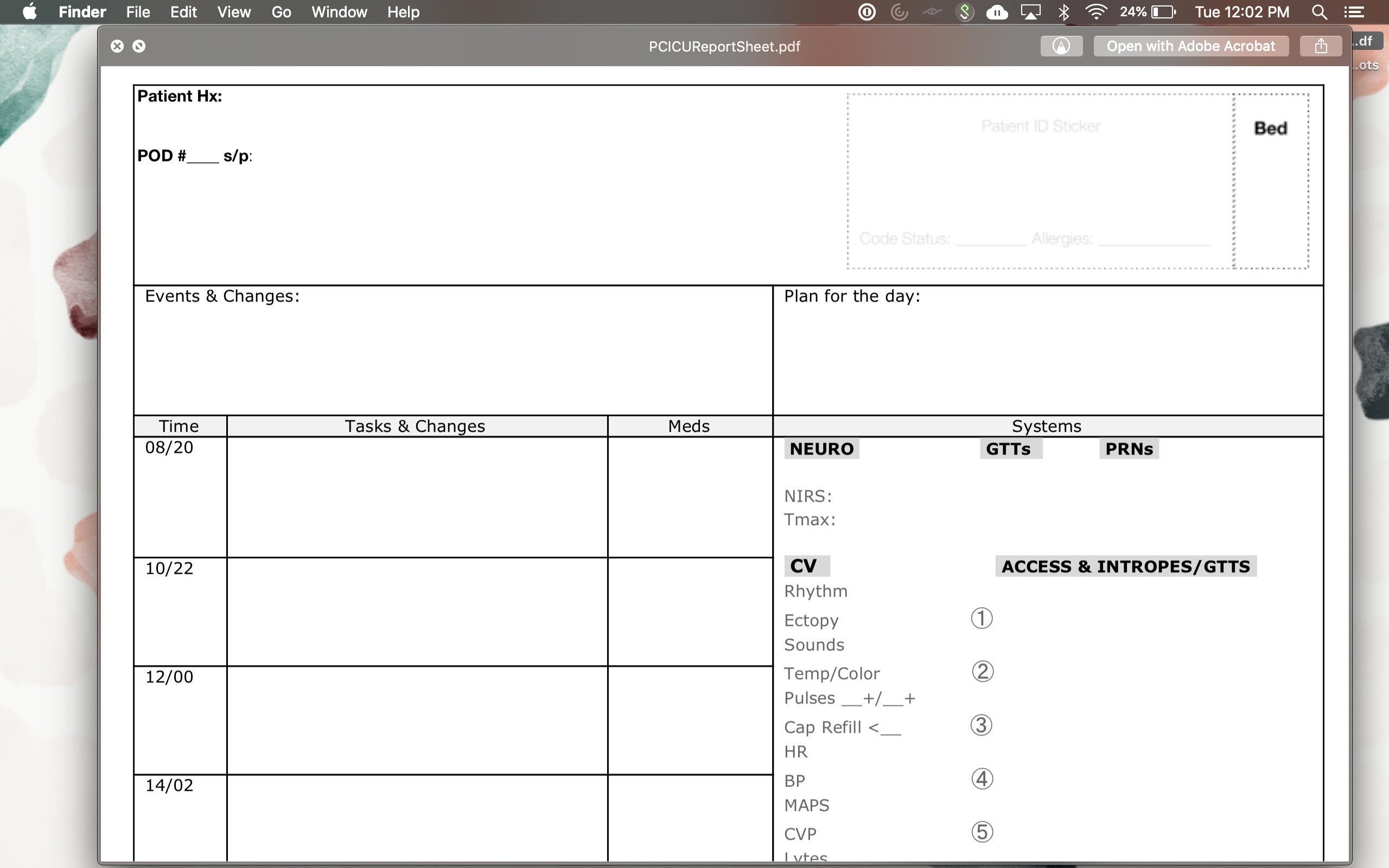
Task: Click the cloud sync menu bar icon
Action: pos(997,12)
